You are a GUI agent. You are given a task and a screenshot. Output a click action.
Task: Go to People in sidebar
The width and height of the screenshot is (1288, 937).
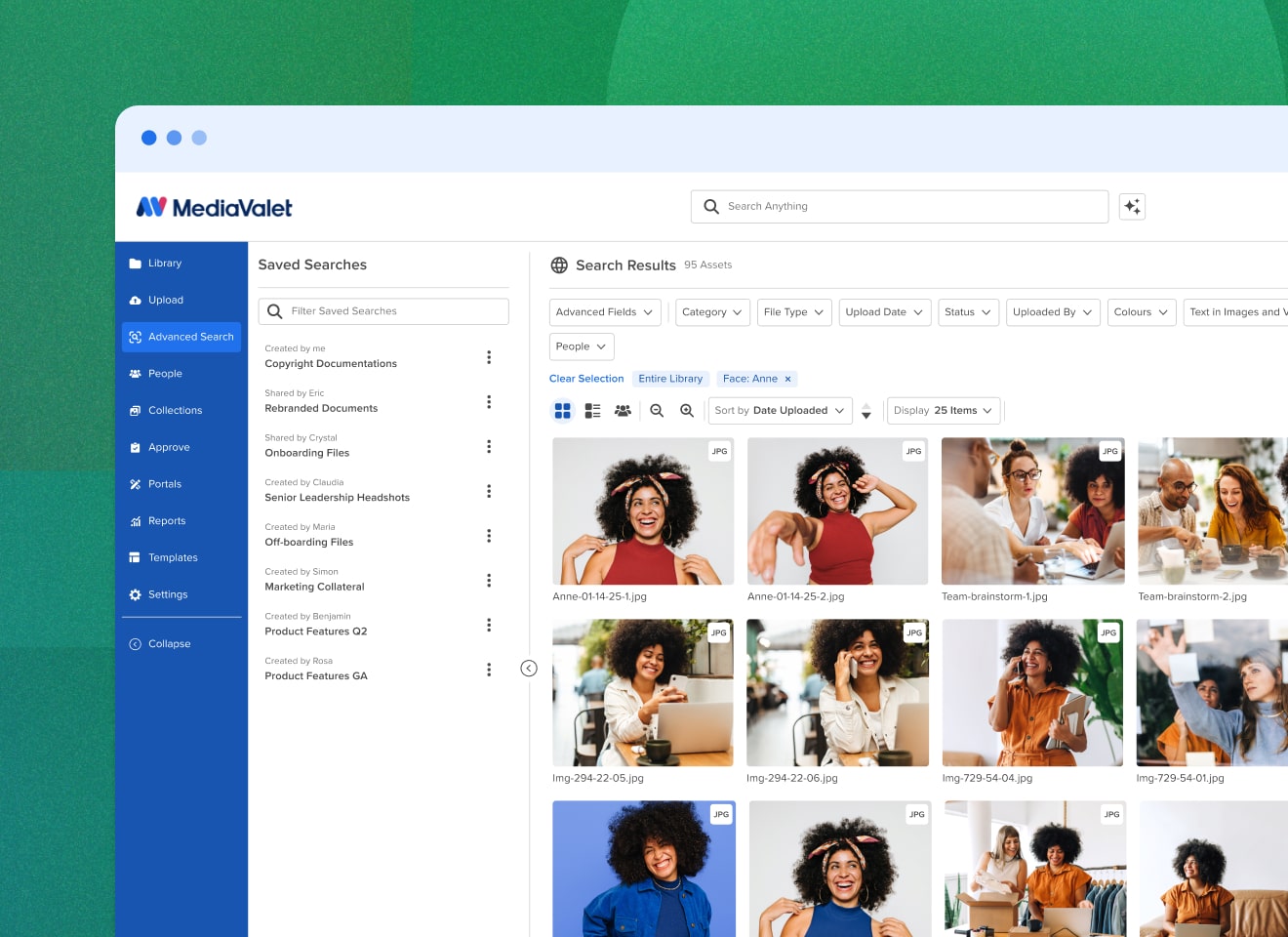coord(181,374)
